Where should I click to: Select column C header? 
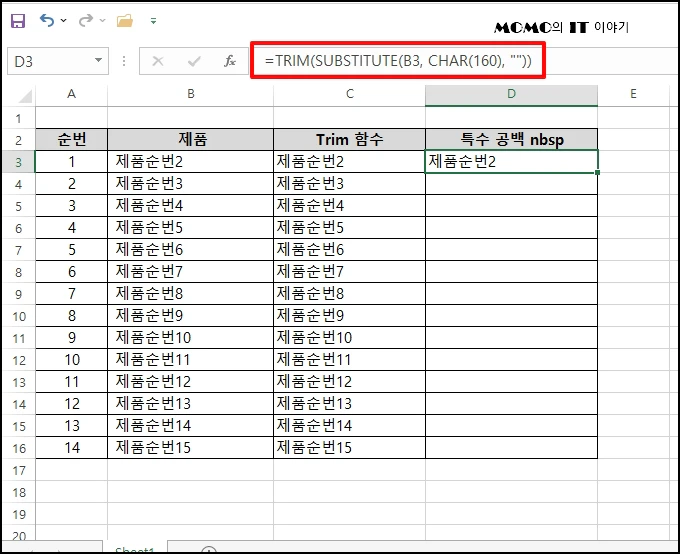pyautogui.click(x=350, y=94)
